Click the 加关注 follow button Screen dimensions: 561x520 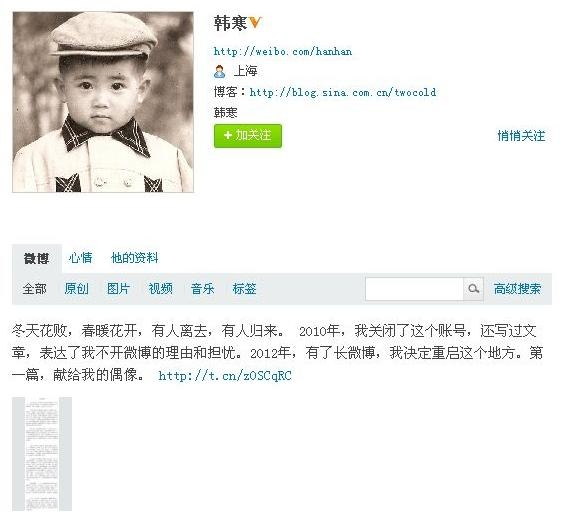point(248,136)
